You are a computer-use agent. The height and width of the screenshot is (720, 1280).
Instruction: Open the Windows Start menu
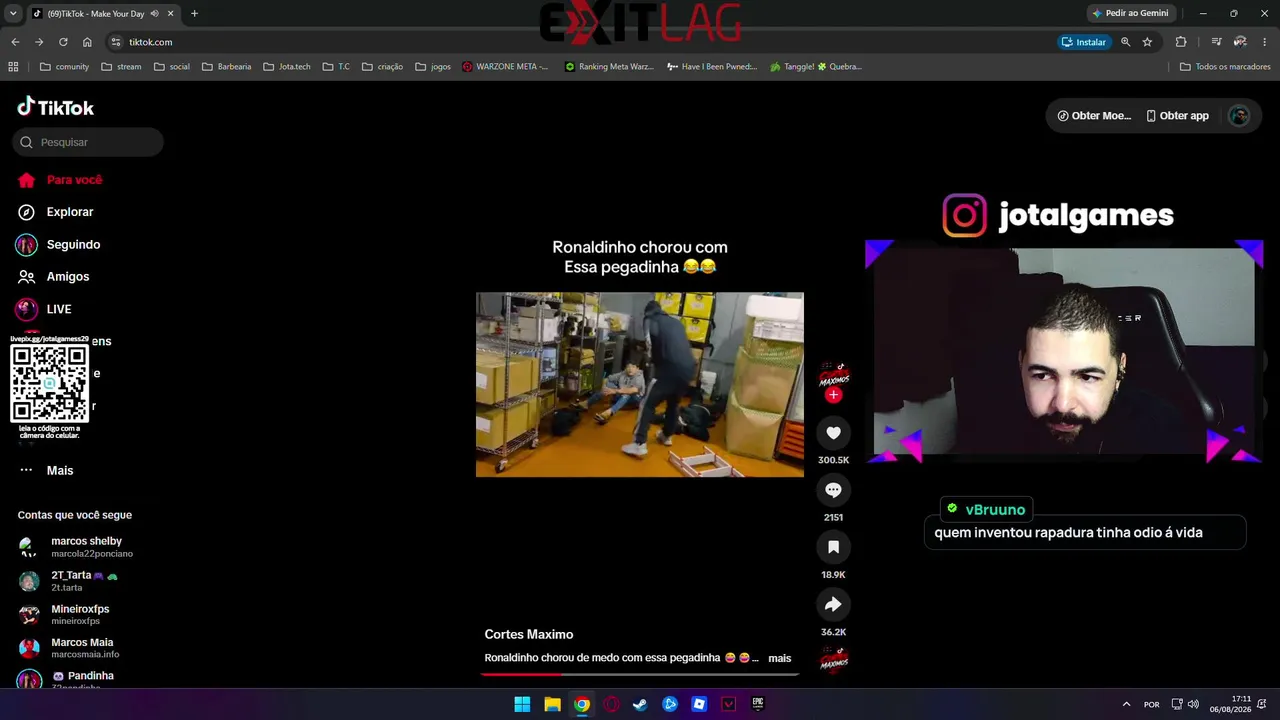coord(522,704)
